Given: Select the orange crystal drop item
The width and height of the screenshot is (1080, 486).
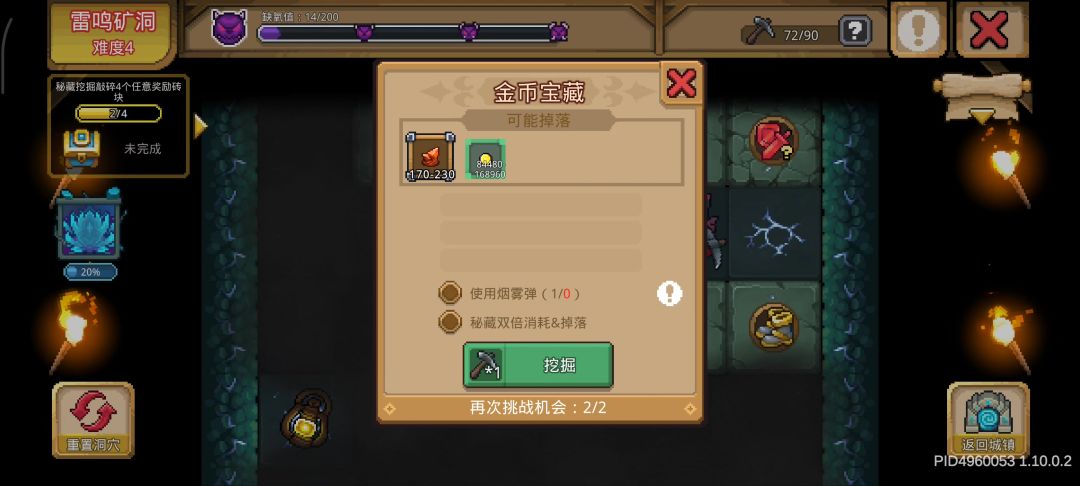Looking at the screenshot, I should click(430, 157).
